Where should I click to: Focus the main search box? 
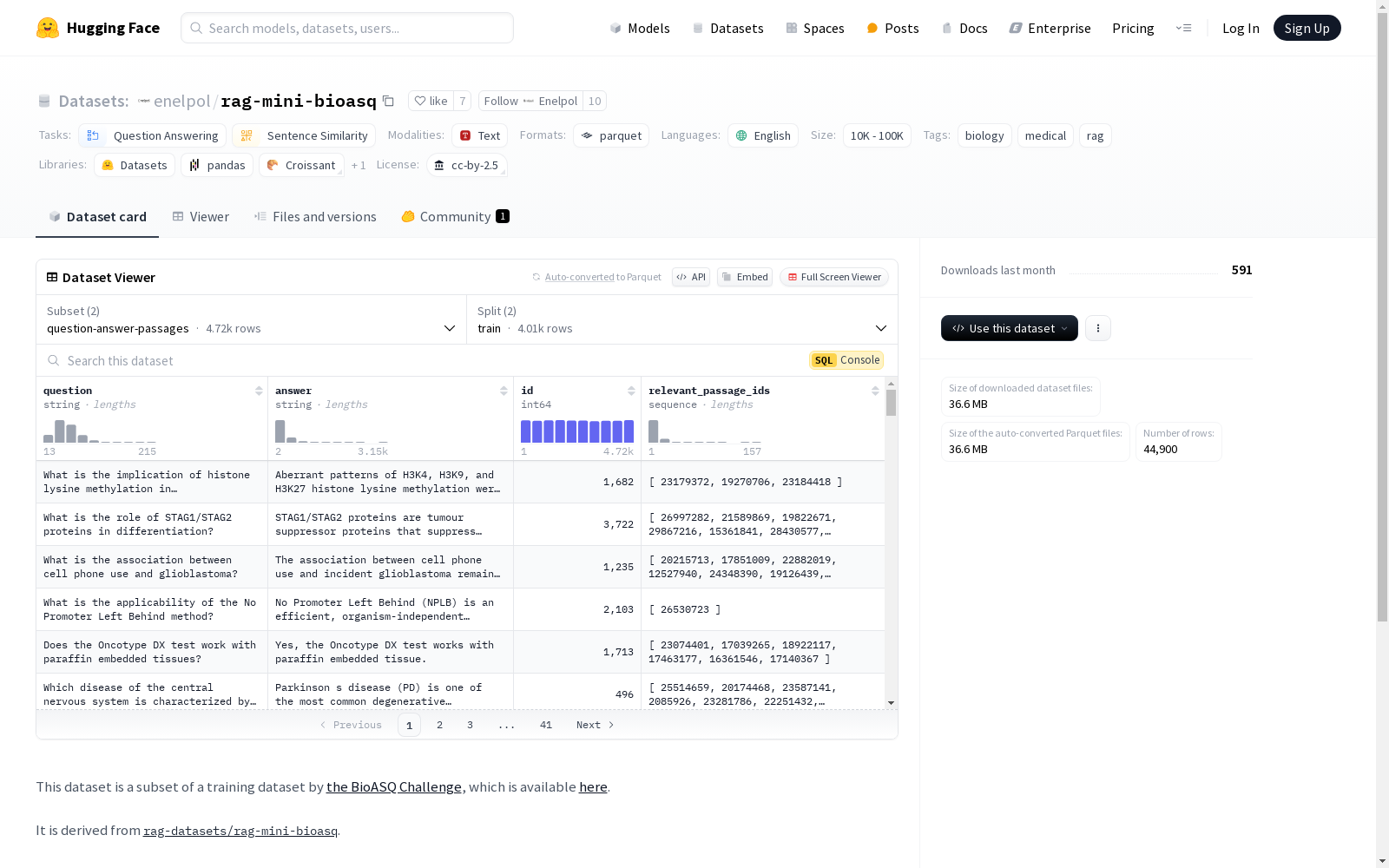tap(347, 28)
